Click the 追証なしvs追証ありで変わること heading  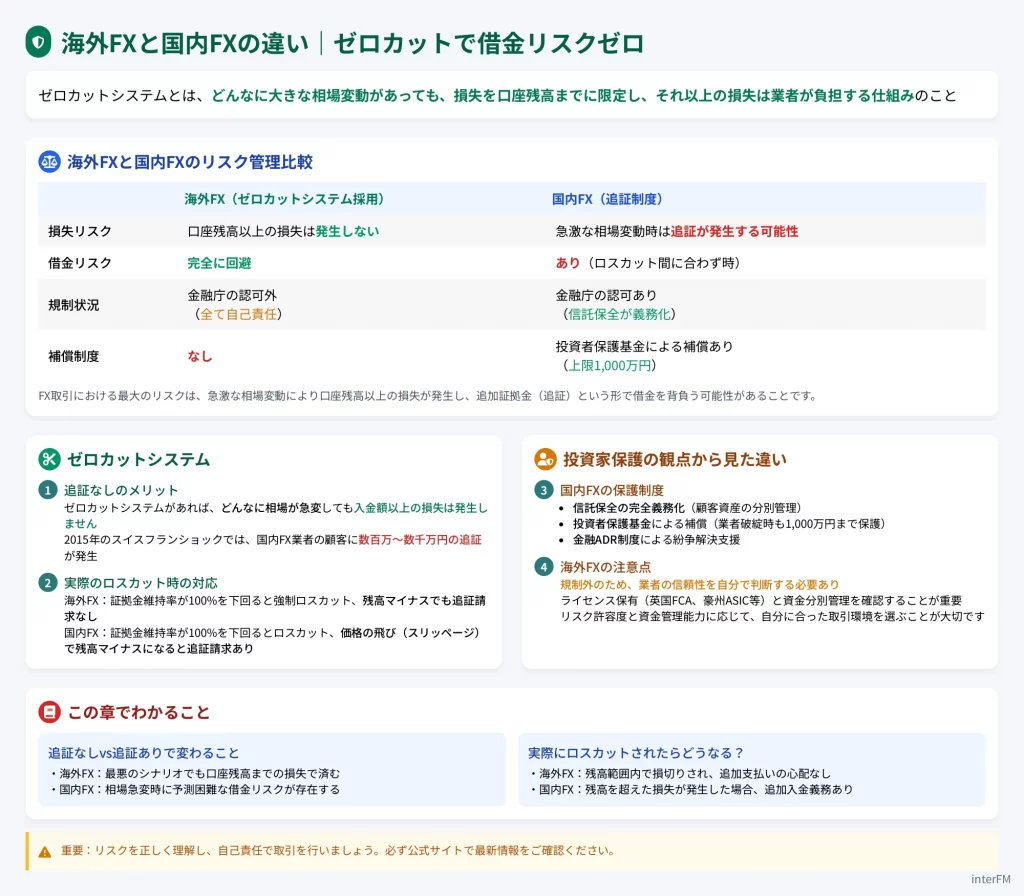pos(144,753)
